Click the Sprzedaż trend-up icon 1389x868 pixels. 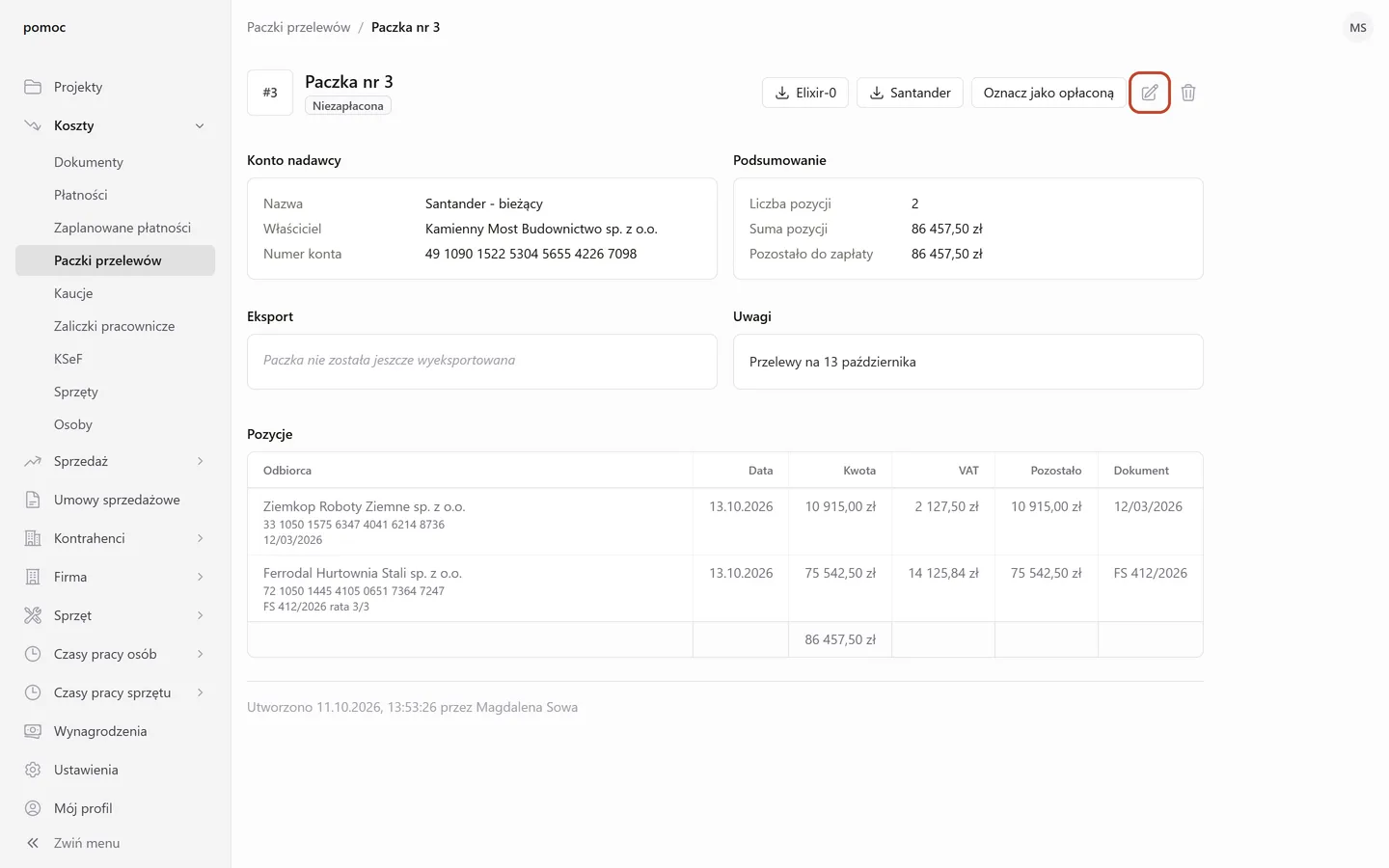(x=33, y=461)
